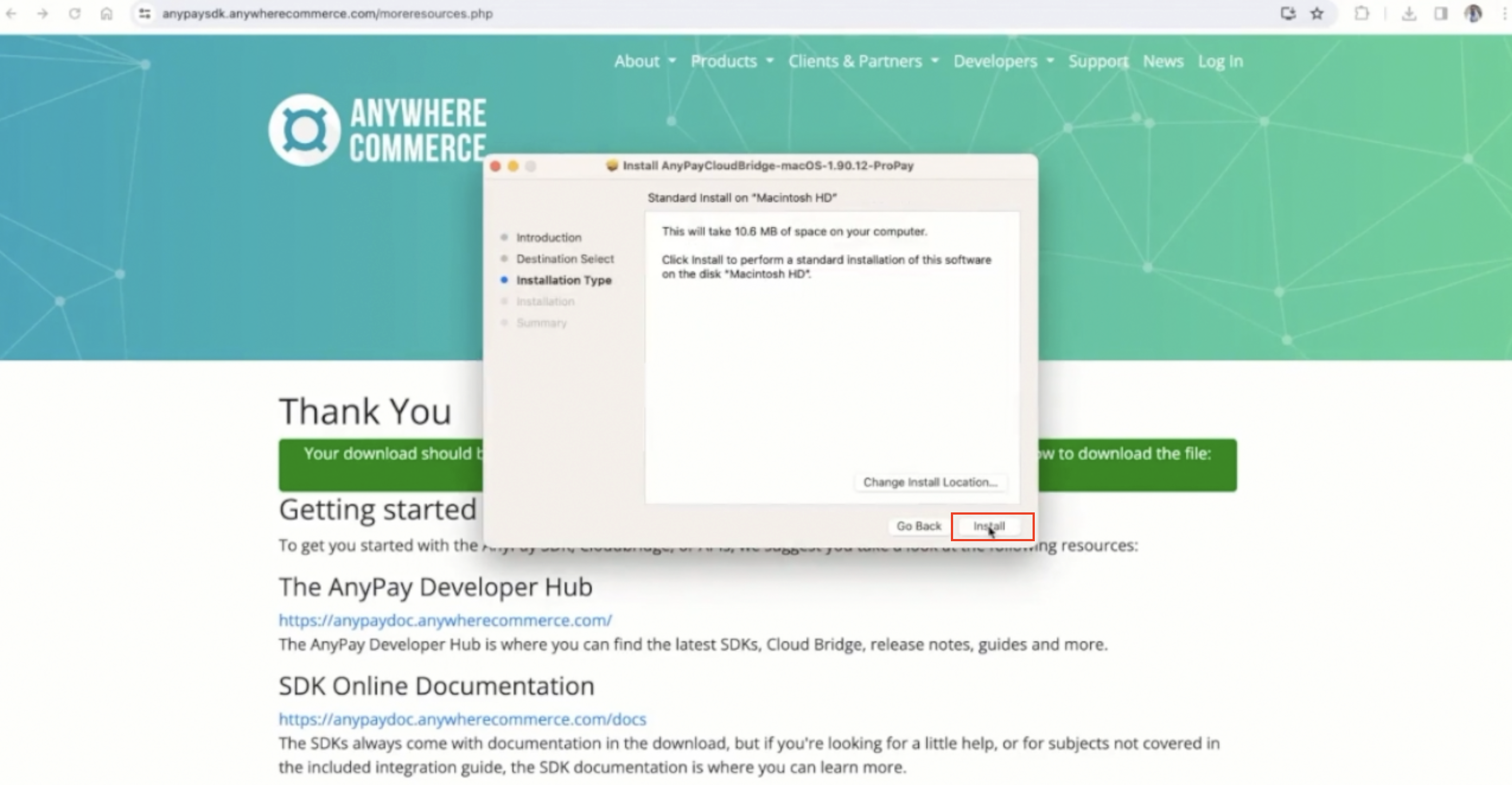Click 'Standard Install on Macintosh HD' text
Screen dimensions: 1512x785
pyautogui.click(x=743, y=198)
